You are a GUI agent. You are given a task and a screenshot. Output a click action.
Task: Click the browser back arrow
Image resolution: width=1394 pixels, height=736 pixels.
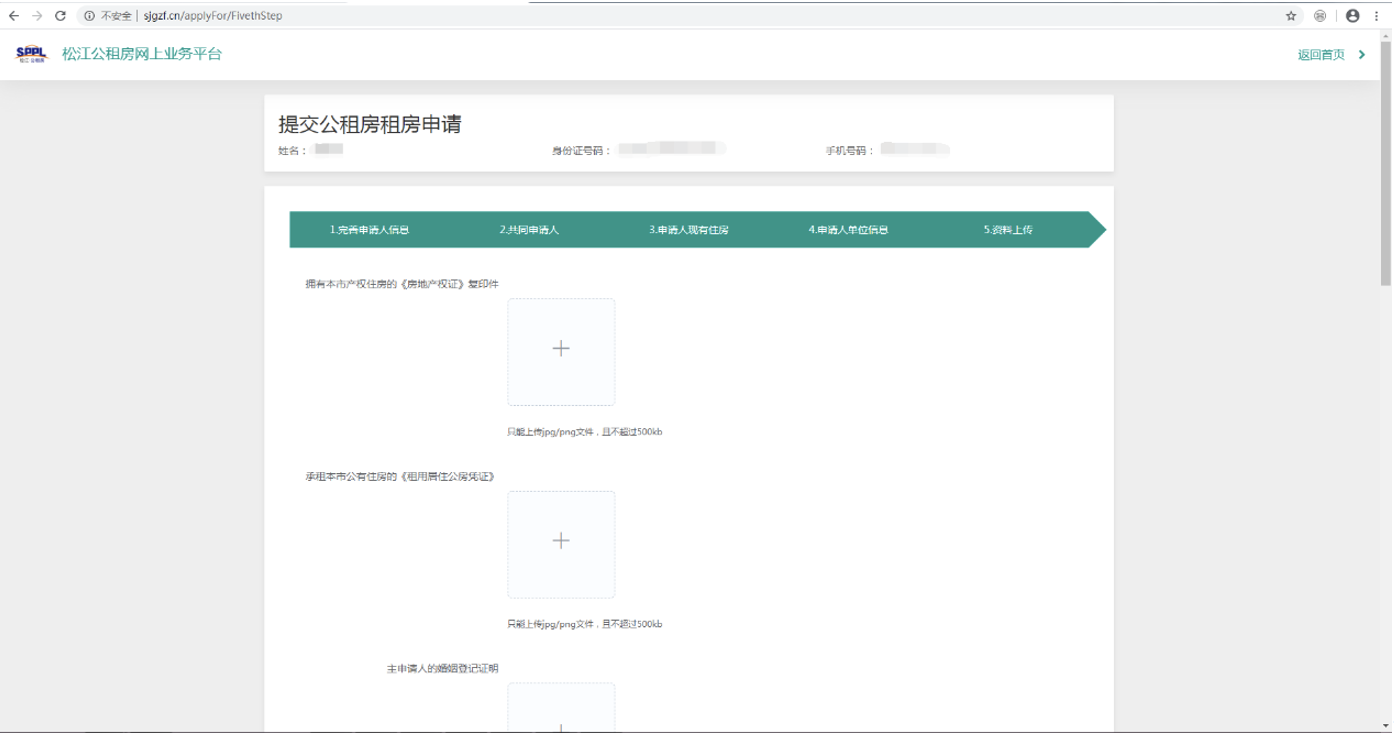[x=14, y=16]
